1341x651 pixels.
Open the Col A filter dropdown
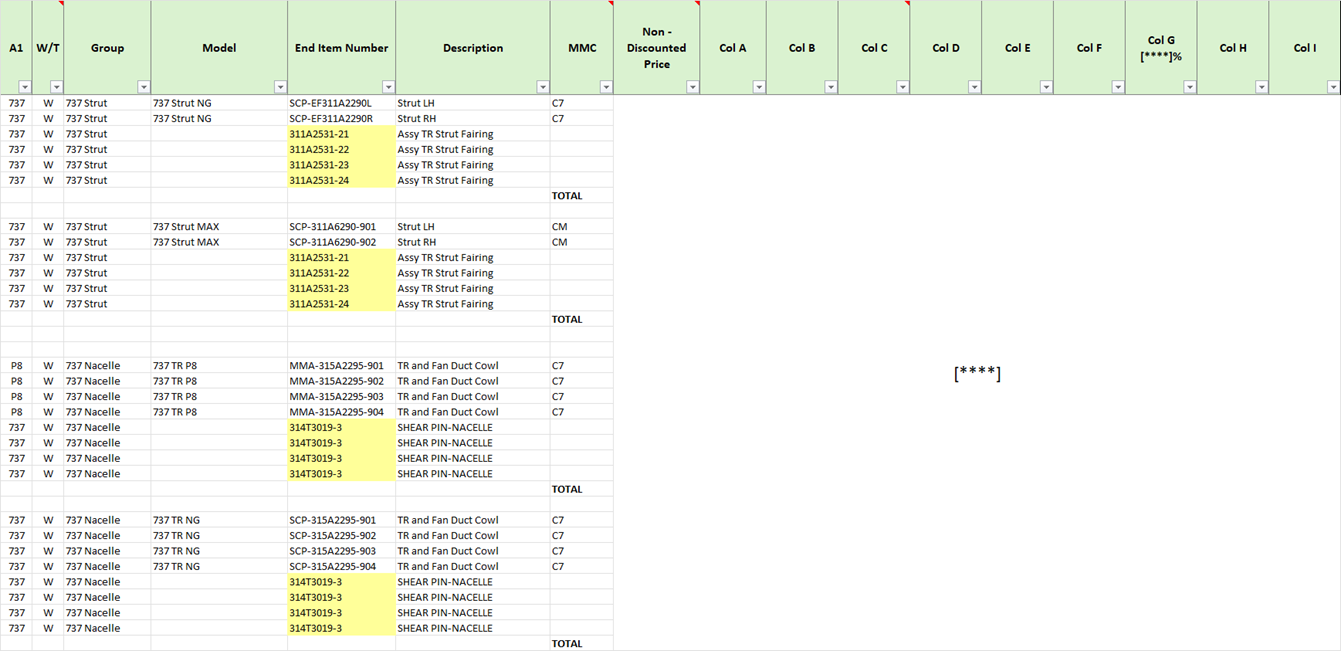click(x=759, y=87)
